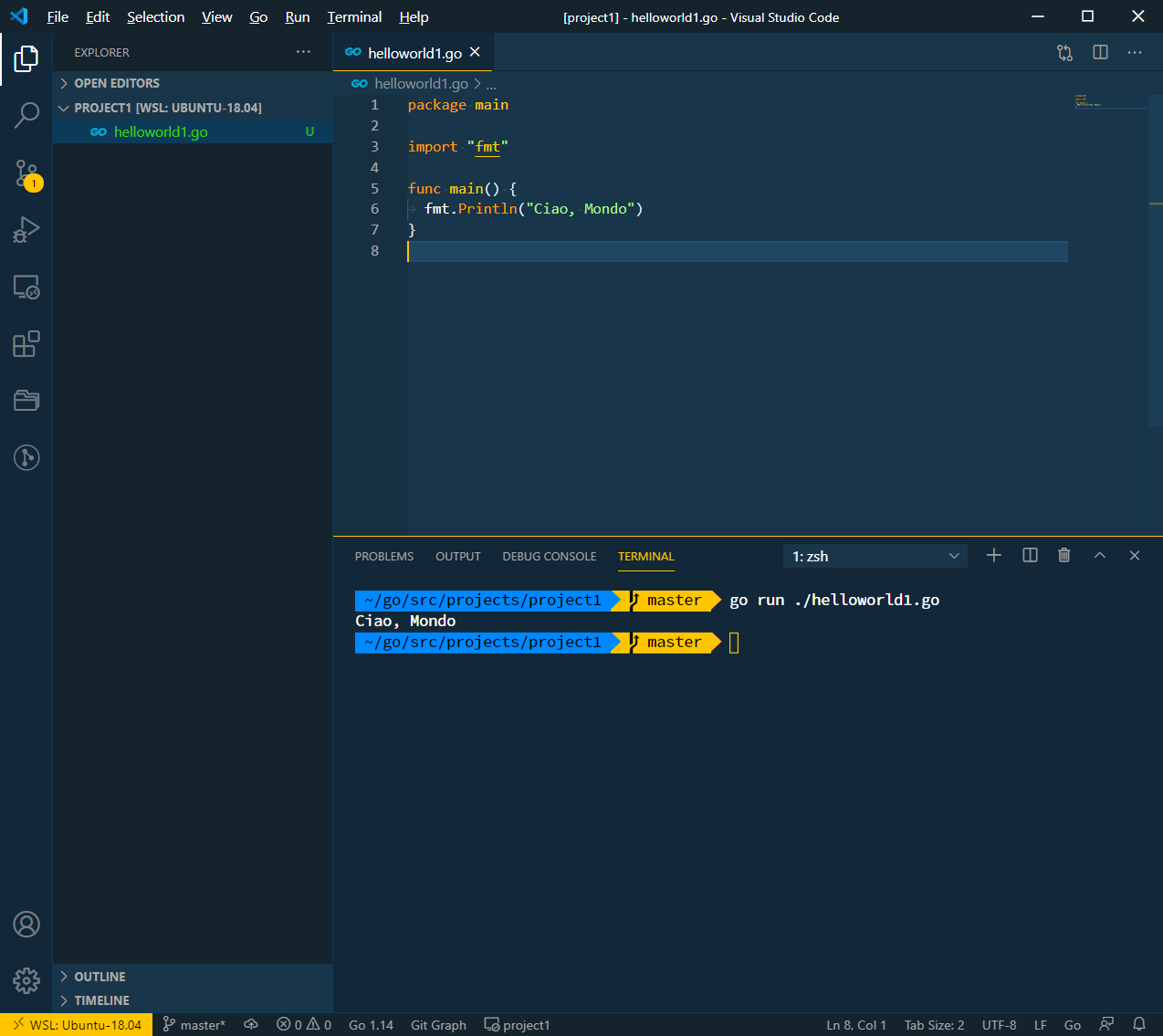Open the Remote Explorer icon
The height and width of the screenshot is (1036, 1163).
[26, 288]
